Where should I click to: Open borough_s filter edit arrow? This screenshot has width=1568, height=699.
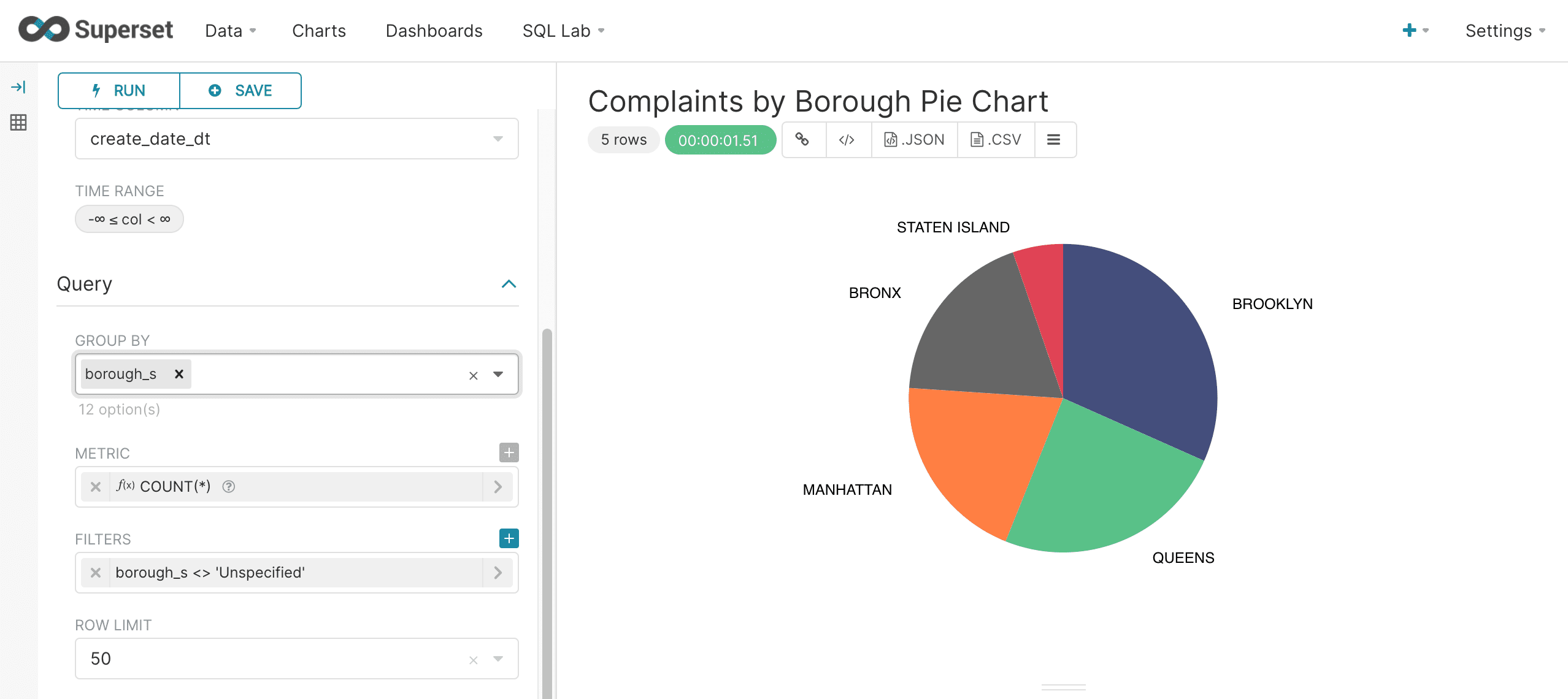(x=498, y=573)
